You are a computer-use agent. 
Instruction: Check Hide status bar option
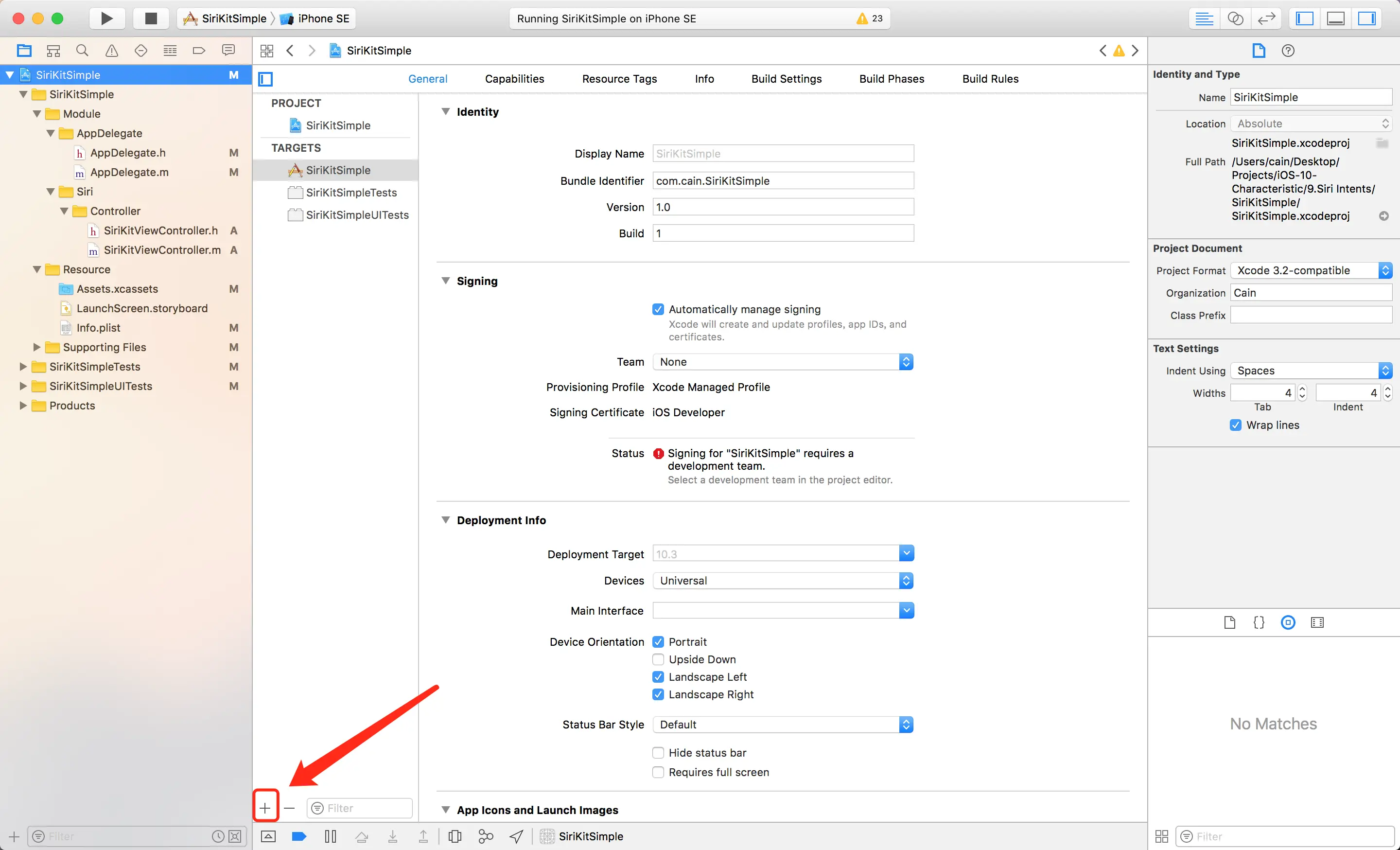coord(658,752)
